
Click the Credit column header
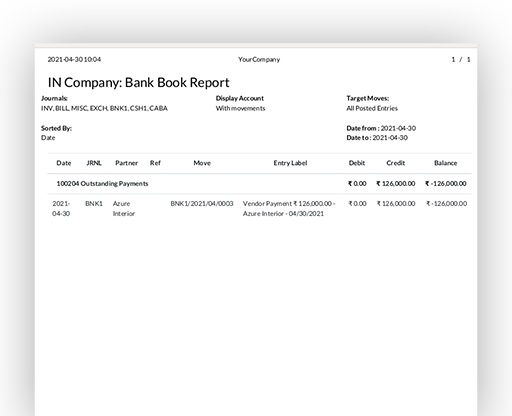[396, 163]
